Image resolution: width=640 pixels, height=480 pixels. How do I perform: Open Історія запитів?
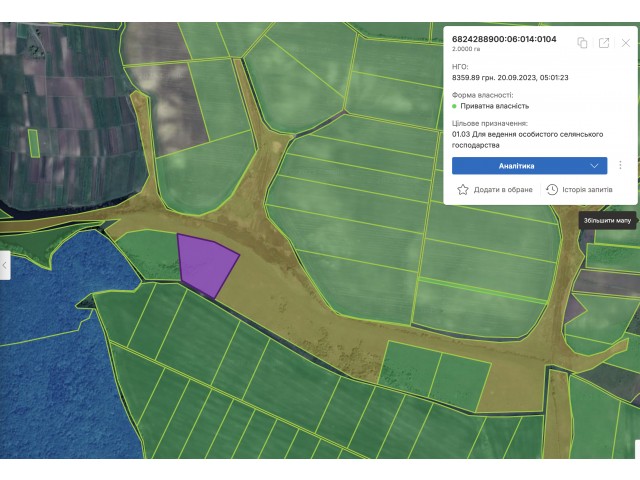click(x=579, y=189)
